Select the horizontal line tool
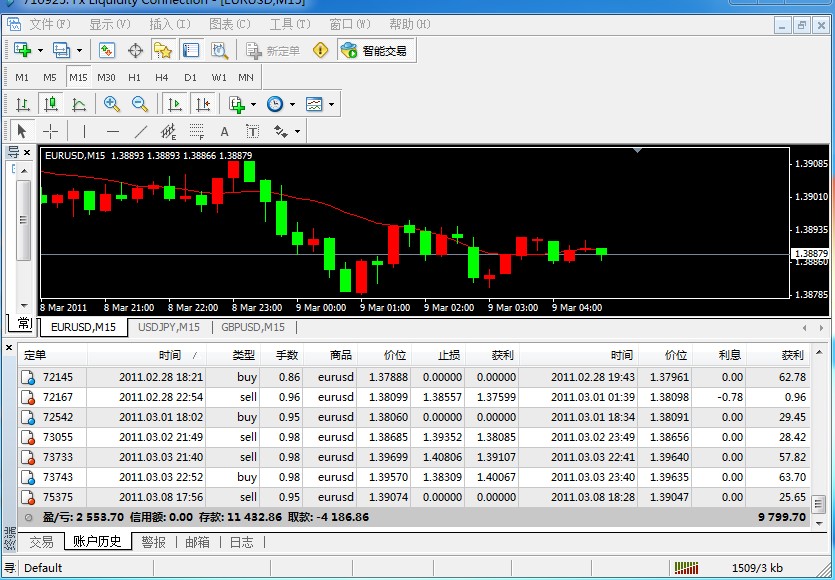 click(112, 131)
